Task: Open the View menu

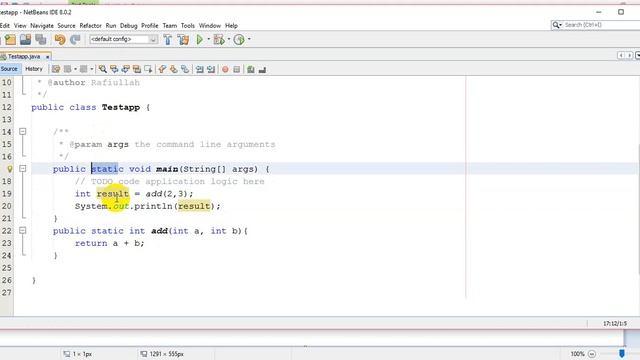Action: pyautogui.click(x=20, y=26)
